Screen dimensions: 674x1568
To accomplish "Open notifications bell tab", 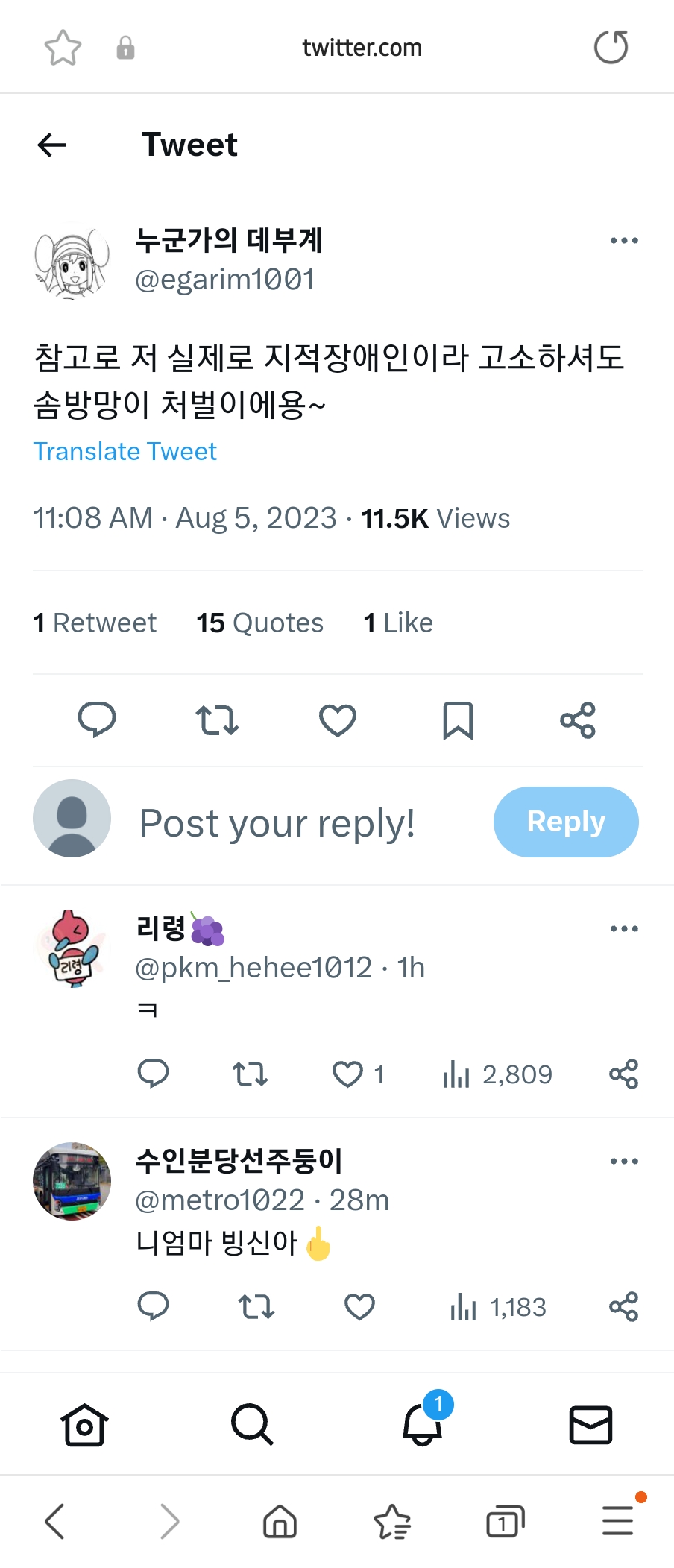I will (423, 1425).
